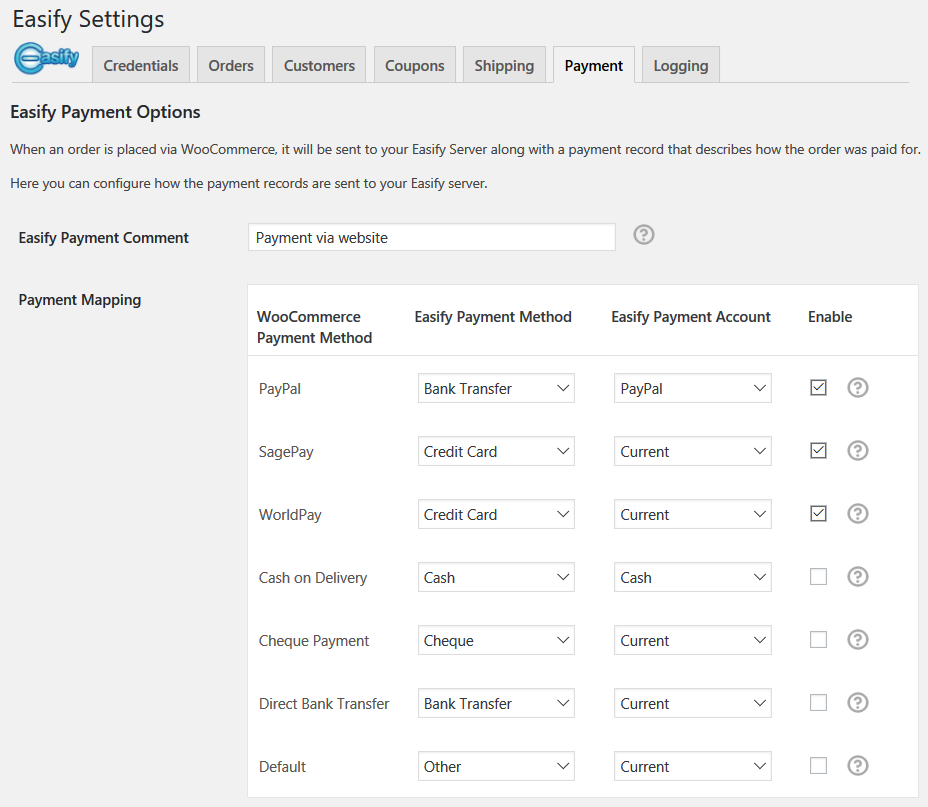
Task: Open Direct Bank Transfer account dropdown
Action: click(x=692, y=703)
